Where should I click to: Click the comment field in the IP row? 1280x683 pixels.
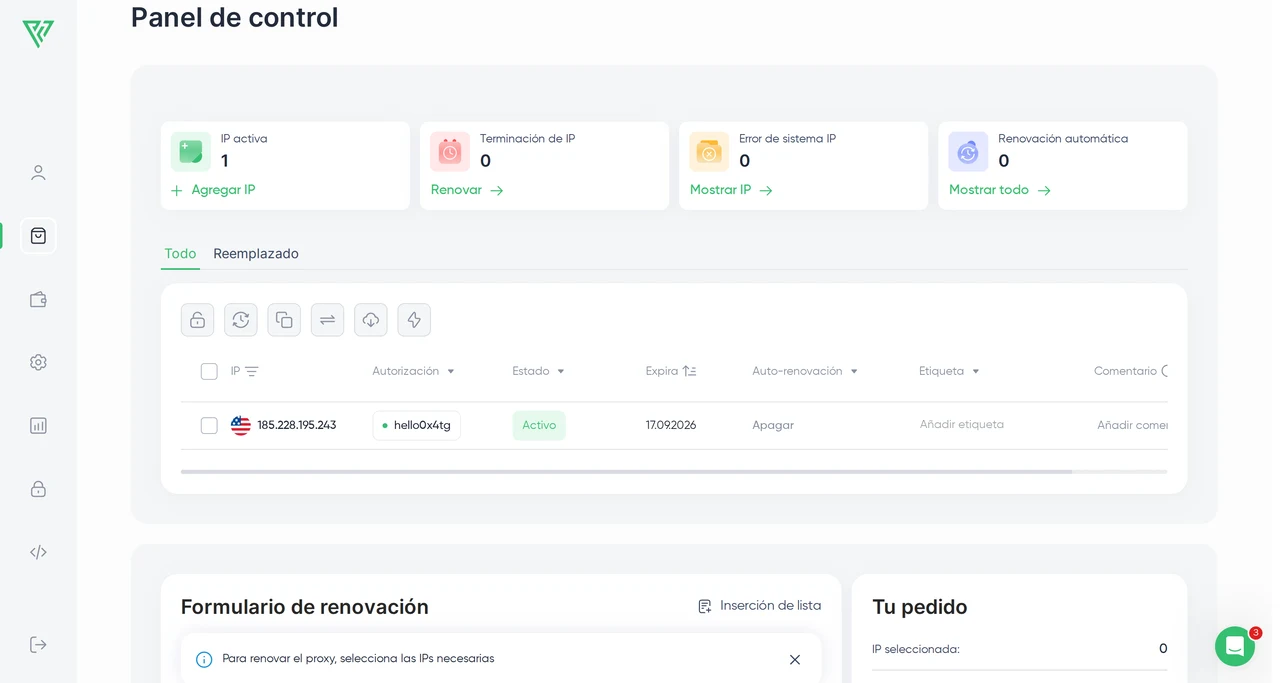1132,425
